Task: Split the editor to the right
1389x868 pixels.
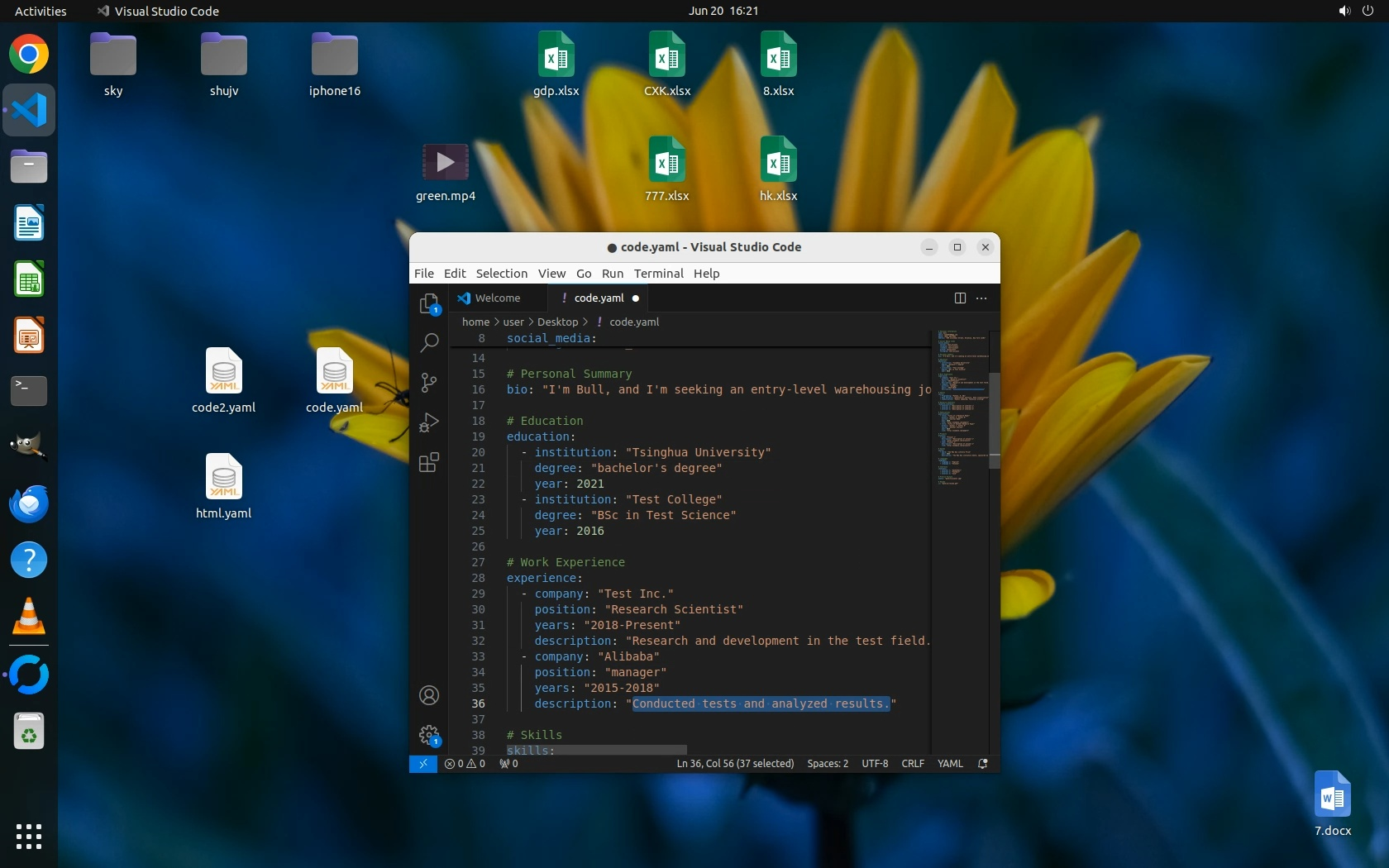Action: click(960, 298)
